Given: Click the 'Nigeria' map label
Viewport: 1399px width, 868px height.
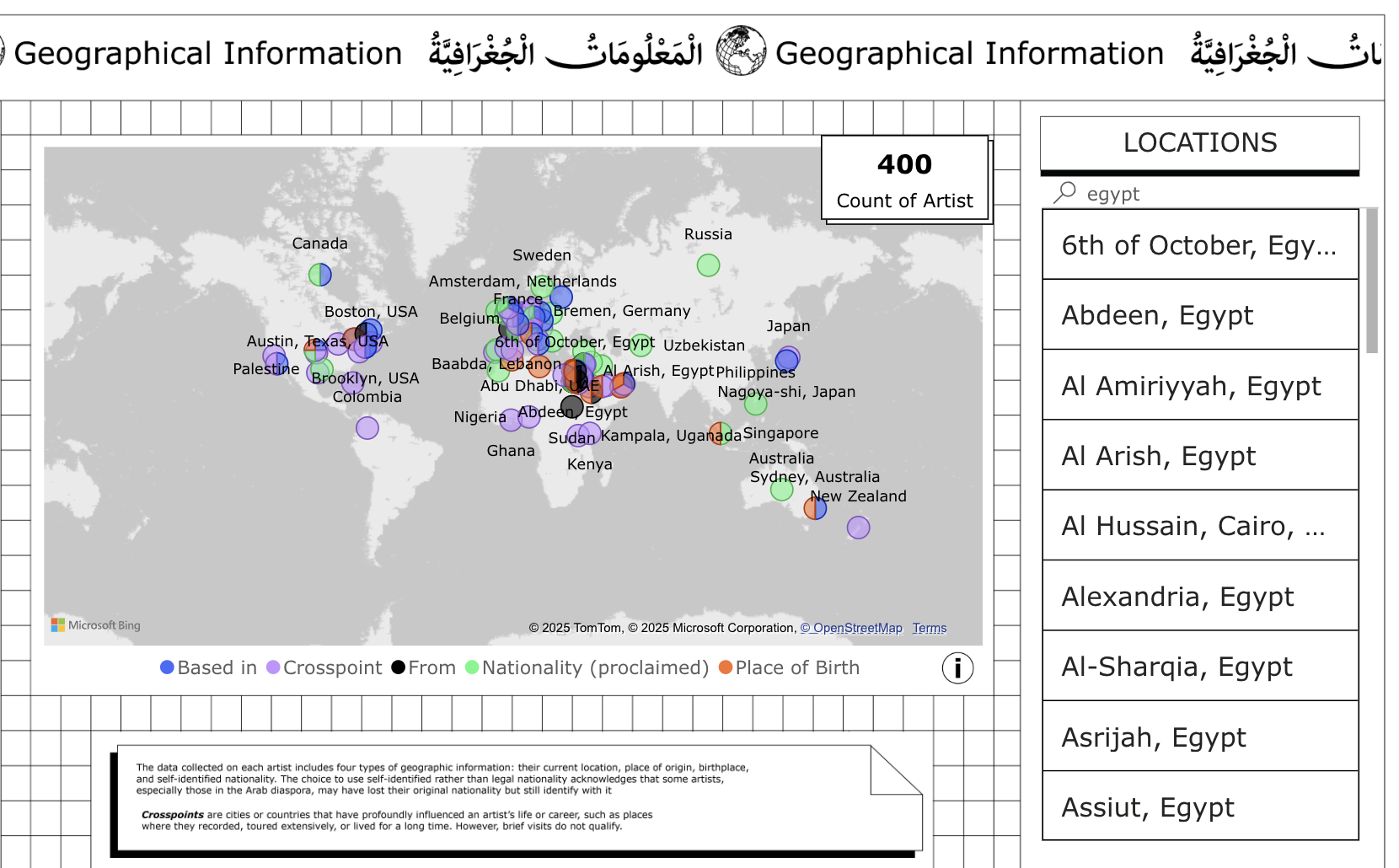Looking at the screenshot, I should 480,417.
